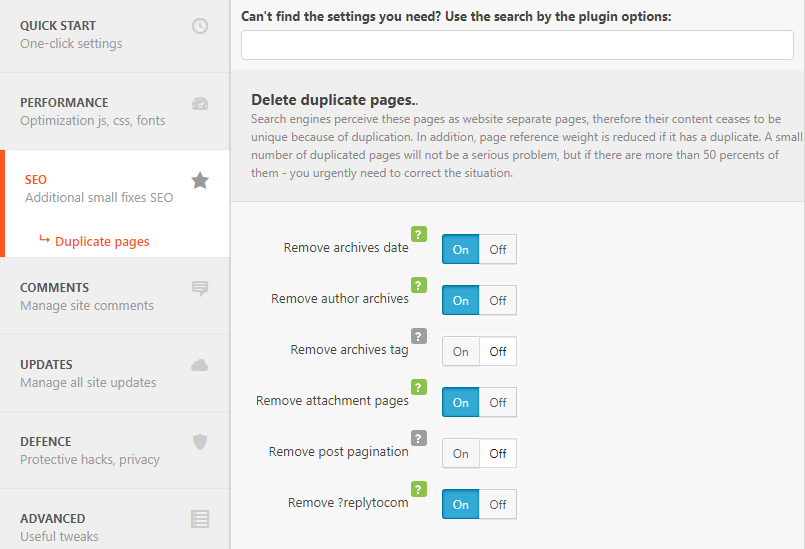Viewport: 805px width, 549px height.
Task: Switch Remove post pagination to On
Action: (461, 453)
